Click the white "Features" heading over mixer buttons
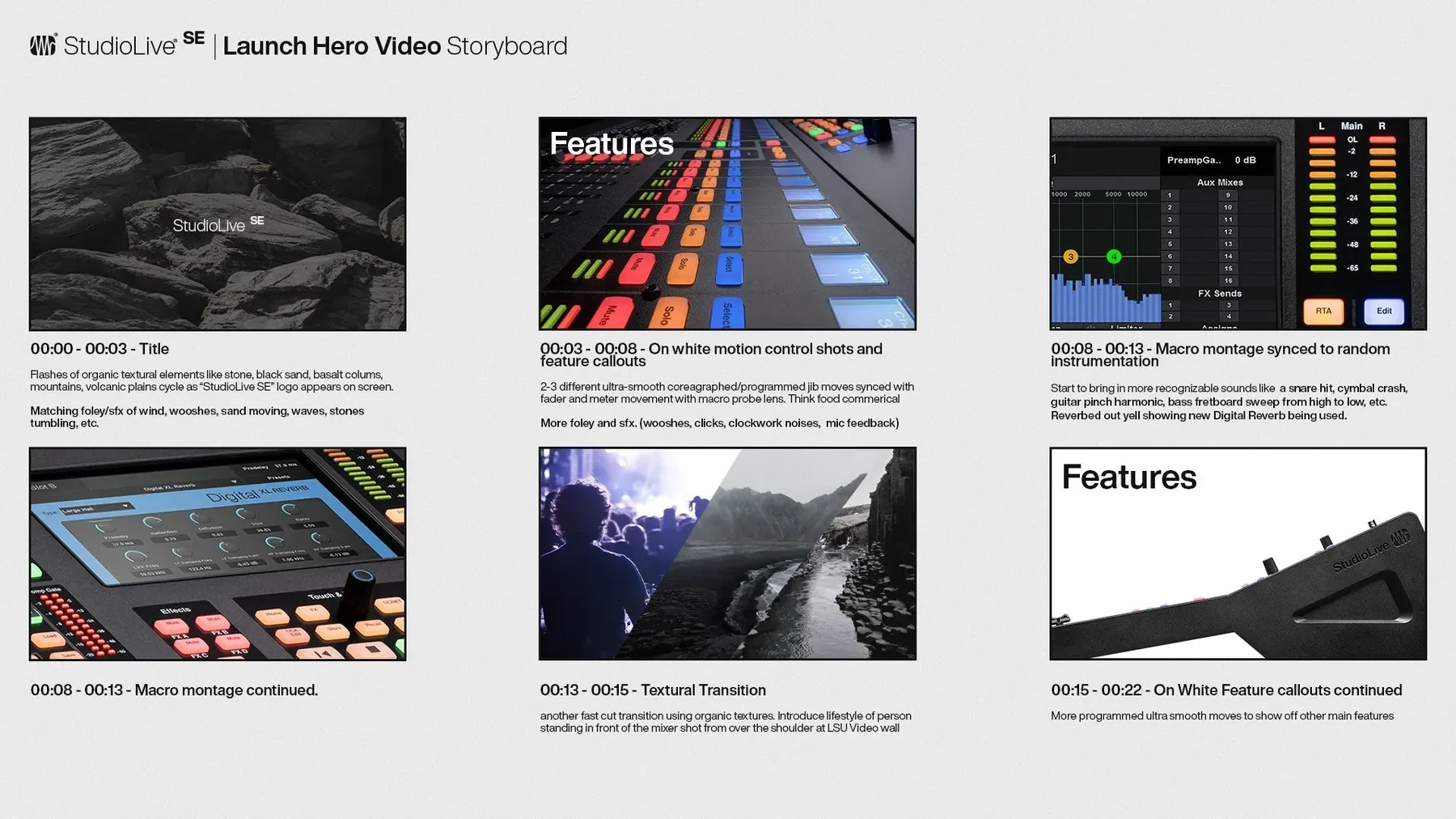Viewport: 1456px width, 819px height. (x=612, y=144)
